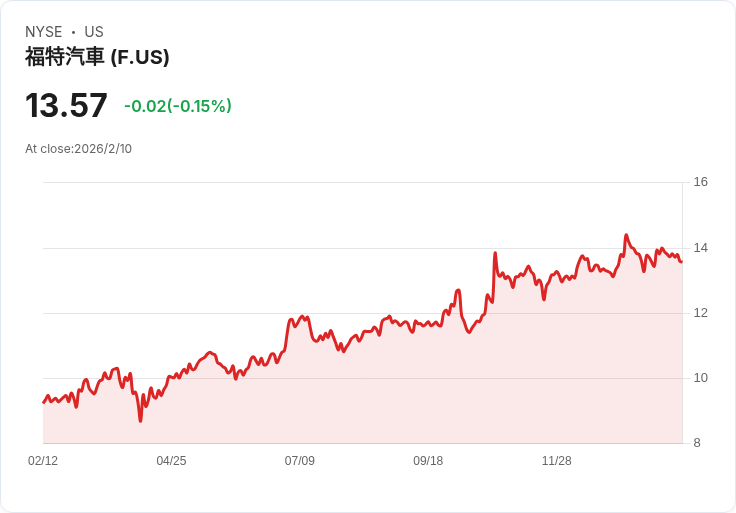736x513 pixels.
Task: Select the 04/25 date on x-axis
Action: 171,461
